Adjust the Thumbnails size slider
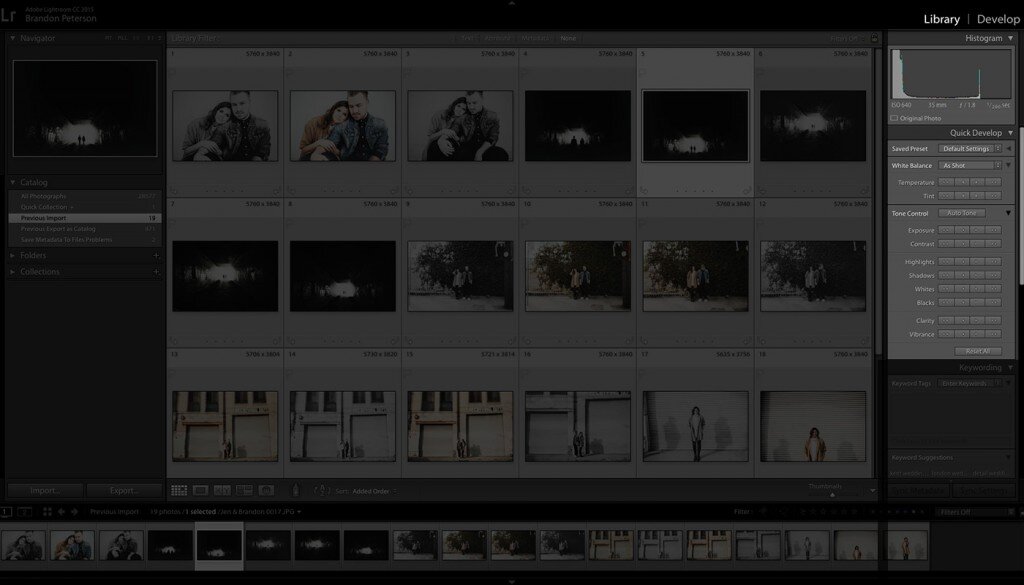Viewport: 1024px width, 585px height. pos(832,495)
